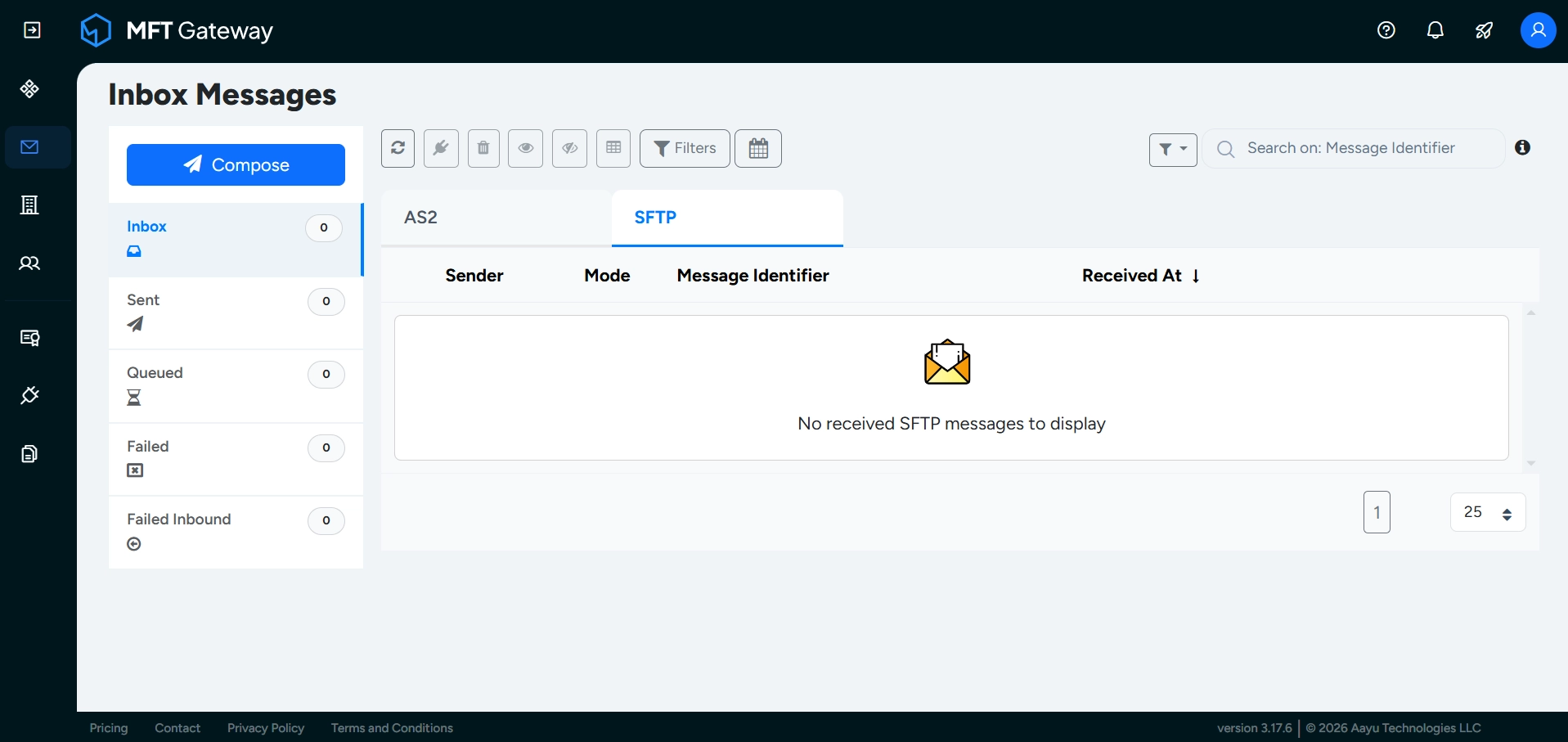
Task: Select the Queued folder
Action: [236, 385]
